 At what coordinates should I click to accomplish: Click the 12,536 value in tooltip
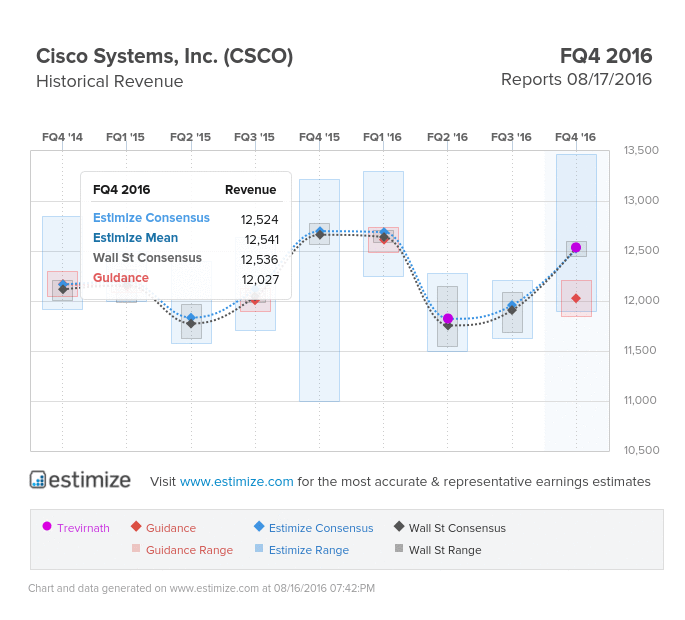click(259, 260)
